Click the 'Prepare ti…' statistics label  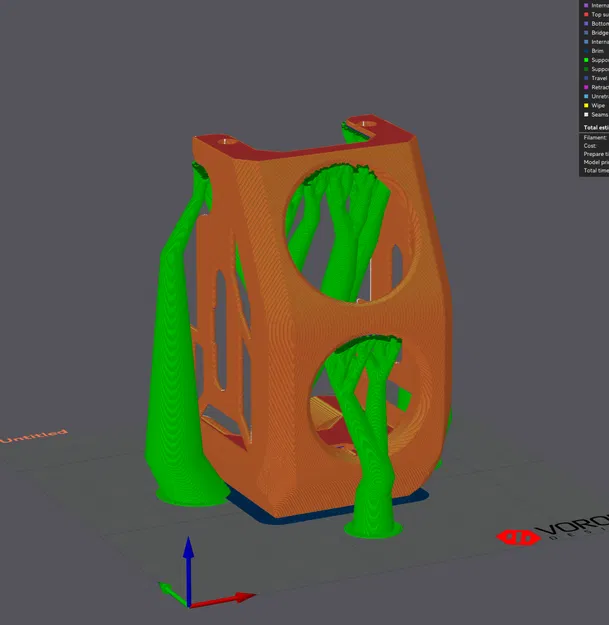596,154
